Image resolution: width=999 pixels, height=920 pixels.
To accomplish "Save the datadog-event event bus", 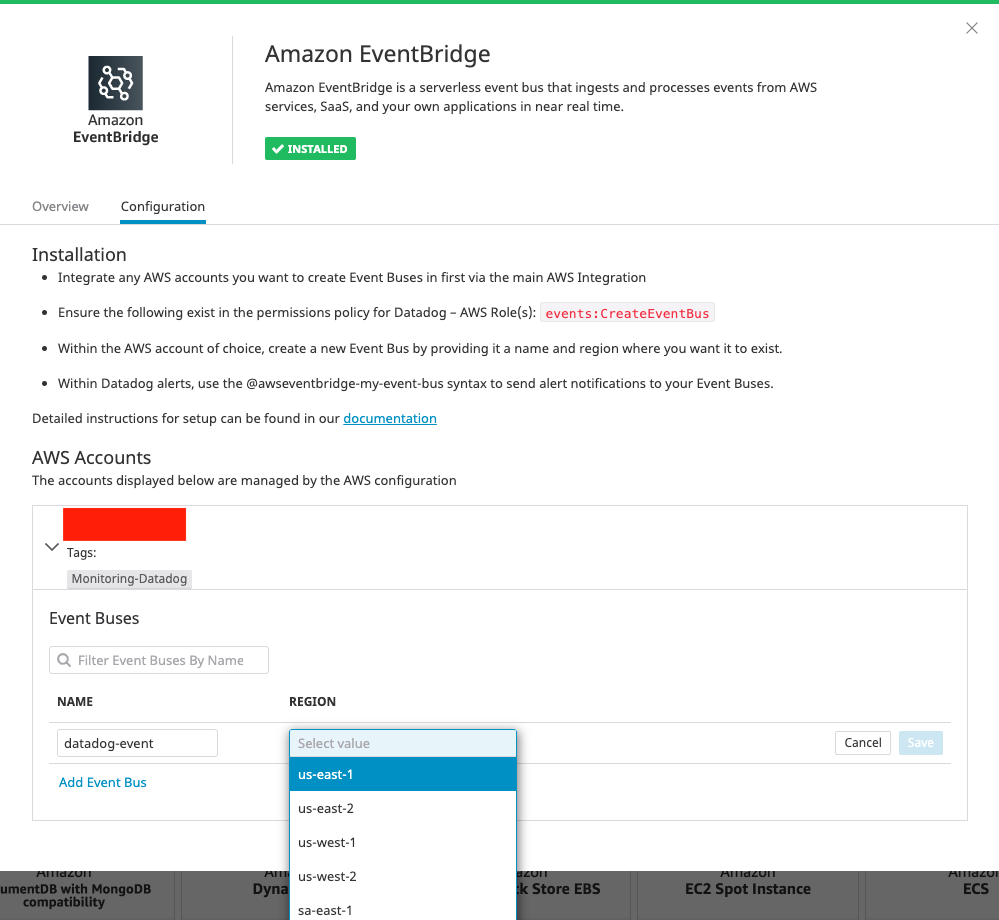I will (920, 742).
